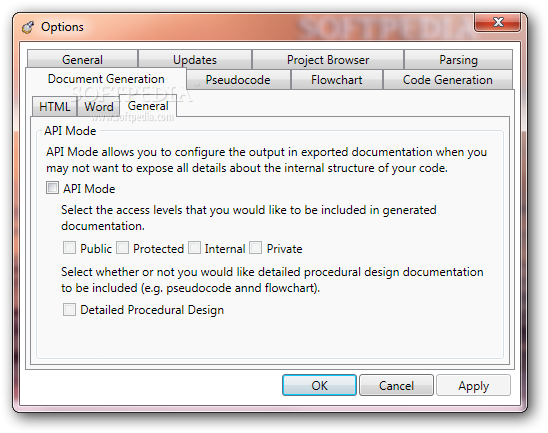Select the HTML sub-tab

(55, 107)
